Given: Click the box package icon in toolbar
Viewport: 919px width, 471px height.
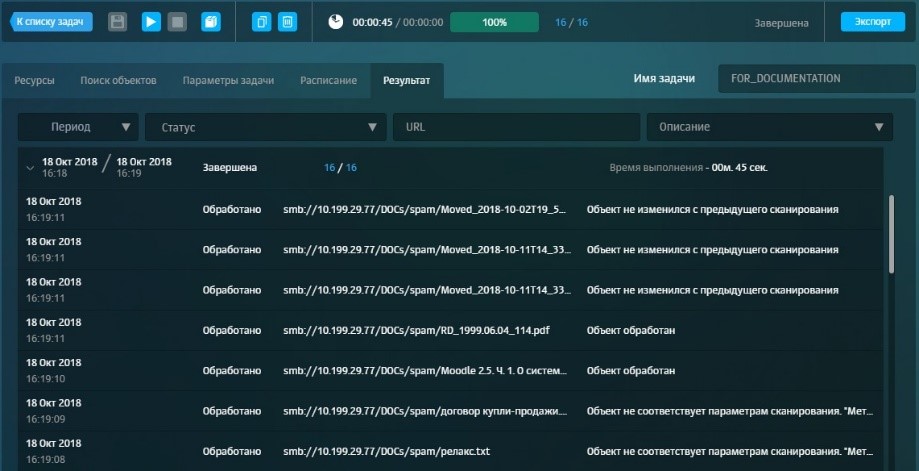Looking at the screenshot, I should tap(210, 22).
